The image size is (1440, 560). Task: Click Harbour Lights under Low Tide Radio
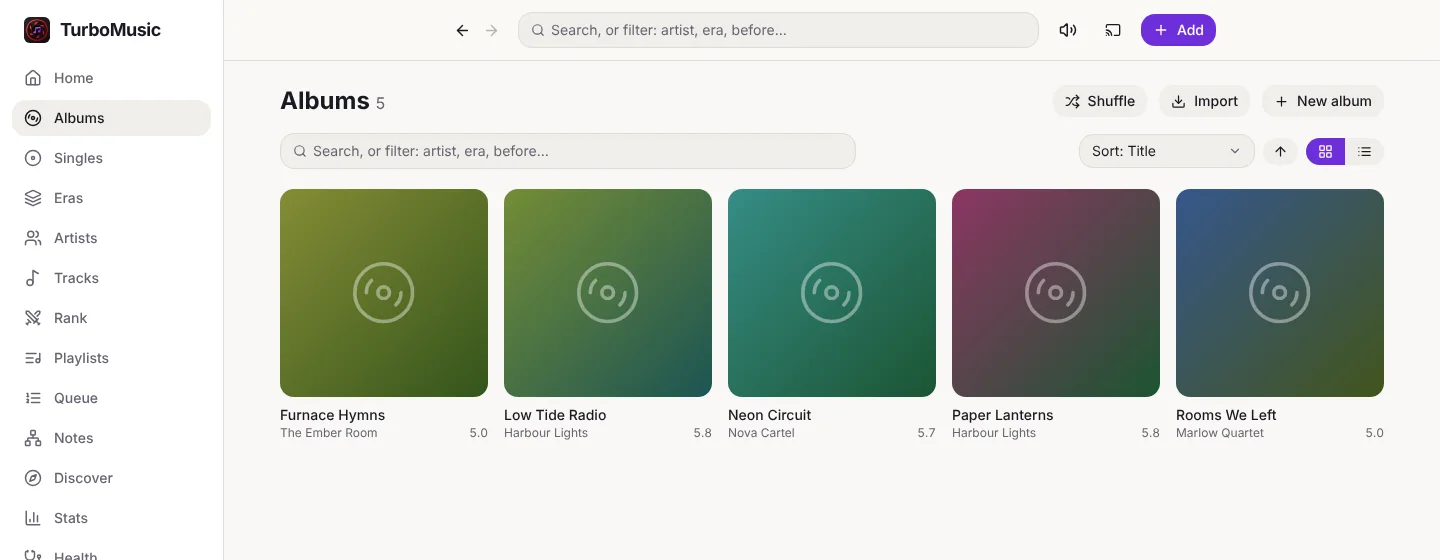pos(546,433)
